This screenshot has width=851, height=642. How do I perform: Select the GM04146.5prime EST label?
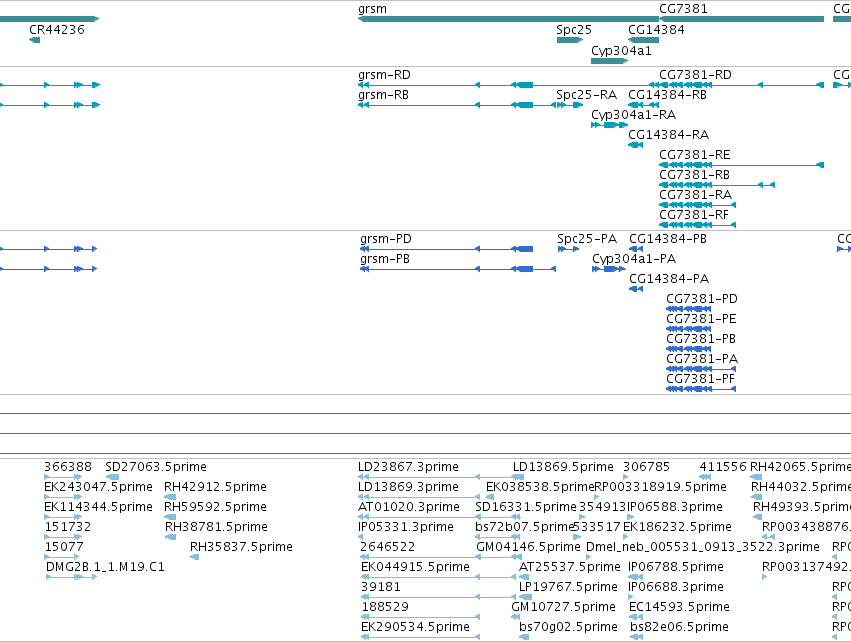point(528,547)
